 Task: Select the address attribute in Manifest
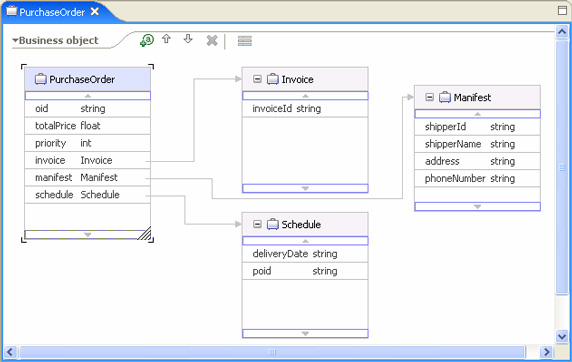(x=442, y=161)
